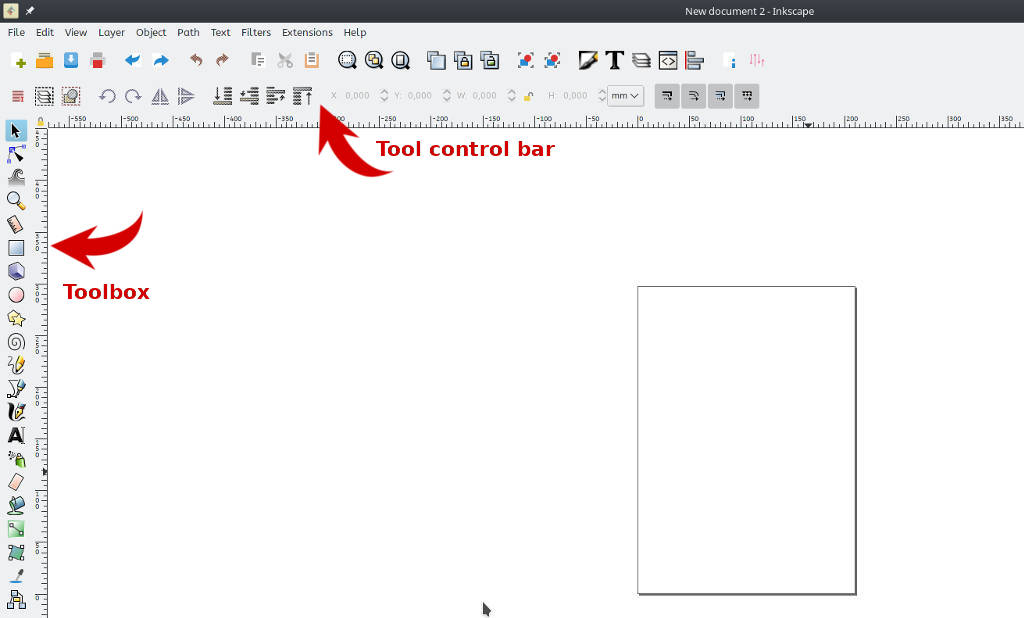This screenshot has width=1024, height=618.
Task: Select the Spiral tool
Action: 14,341
